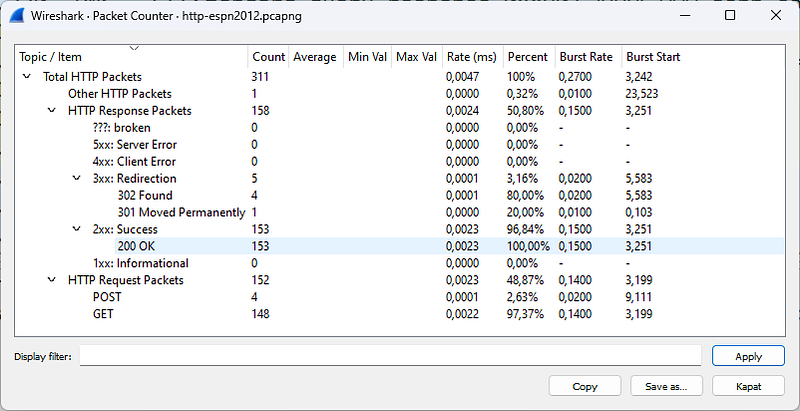Select the 4xx: Client Error row
The height and width of the screenshot is (411, 800).
click(x=399, y=162)
